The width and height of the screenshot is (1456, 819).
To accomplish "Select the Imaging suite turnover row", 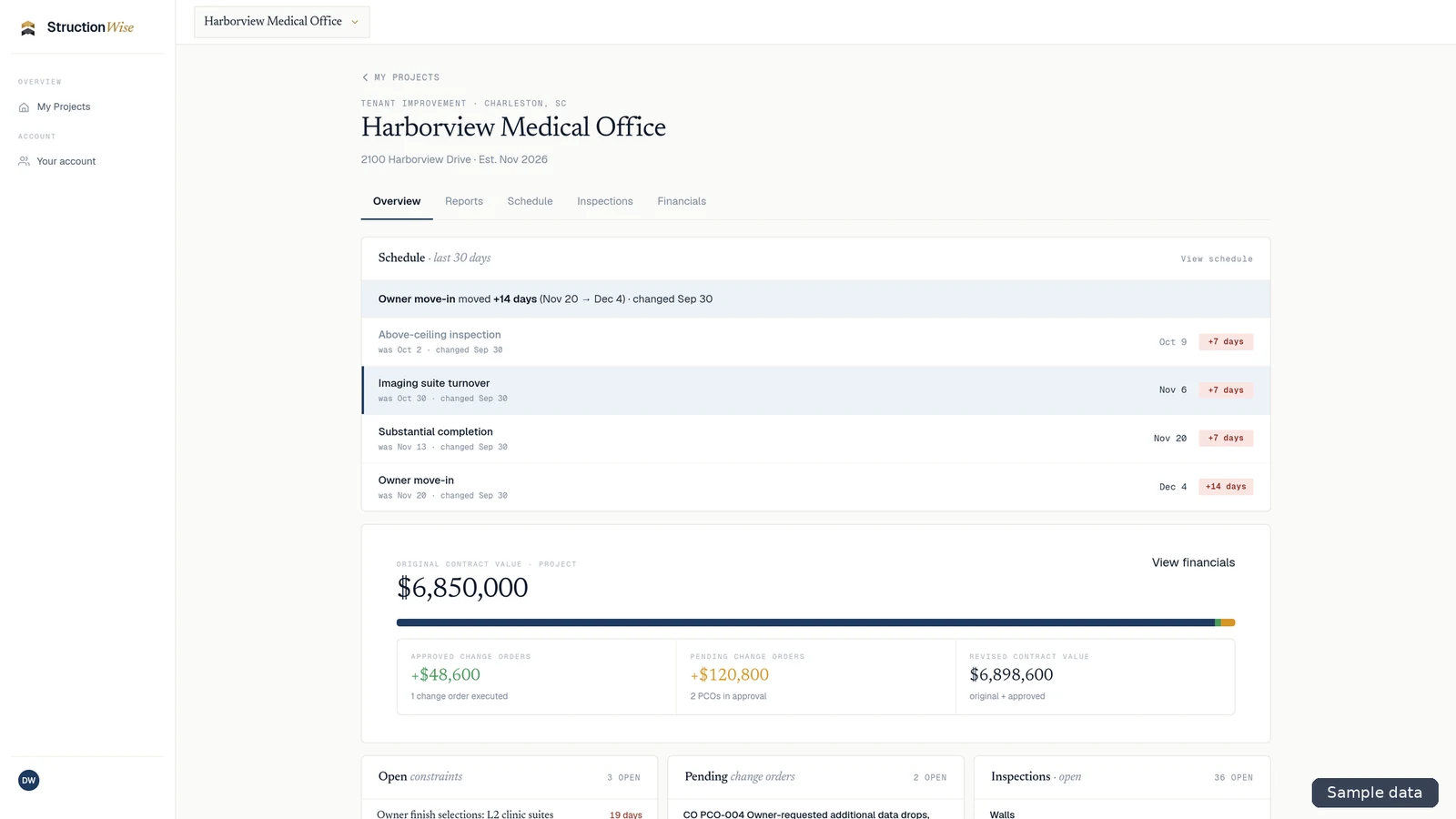I will click(815, 390).
